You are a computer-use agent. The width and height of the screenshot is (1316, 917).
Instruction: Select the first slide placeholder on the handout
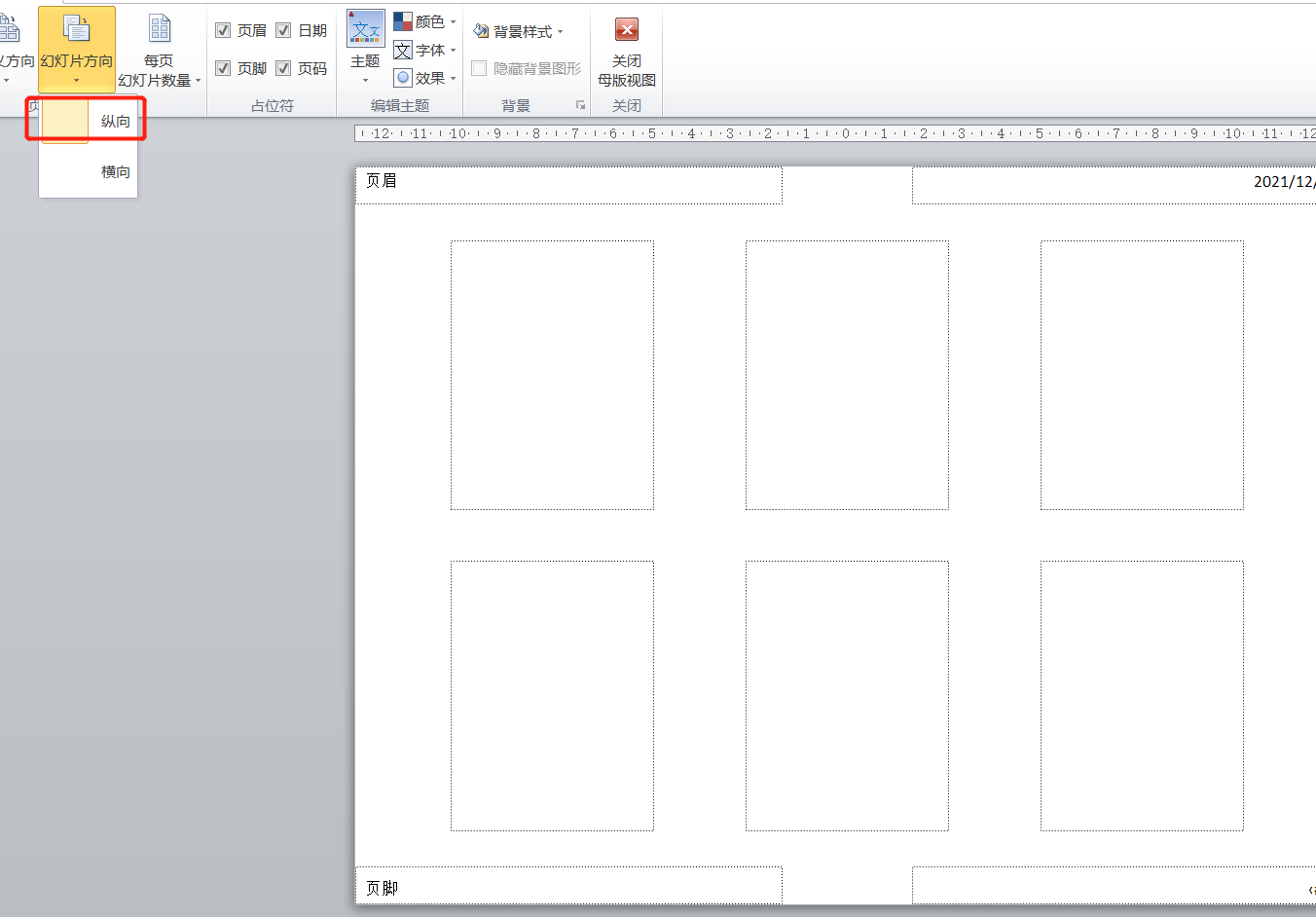[552, 375]
